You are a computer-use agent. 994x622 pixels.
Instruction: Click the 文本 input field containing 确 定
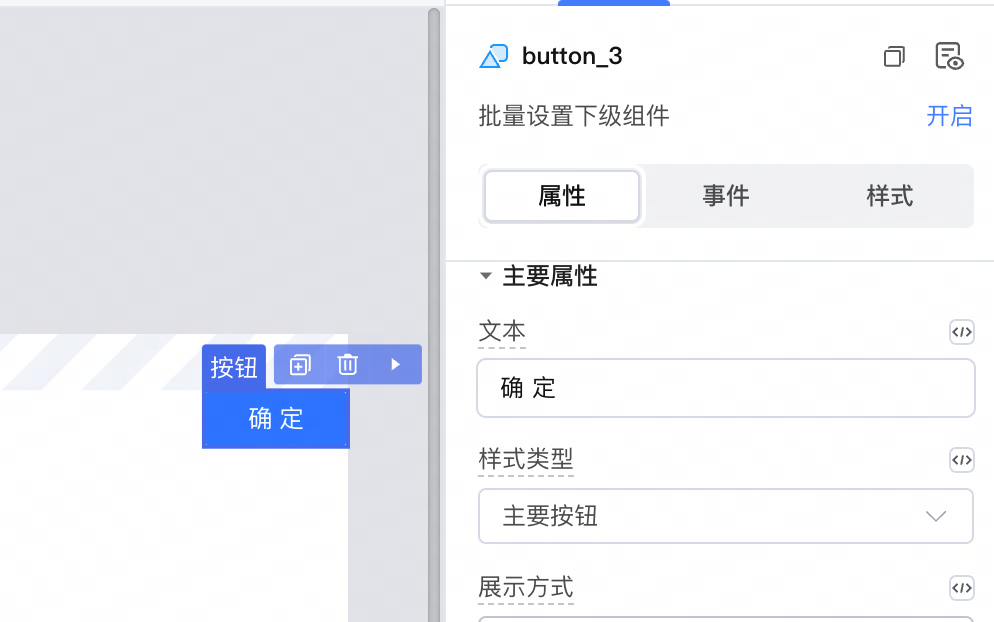click(x=726, y=388)
